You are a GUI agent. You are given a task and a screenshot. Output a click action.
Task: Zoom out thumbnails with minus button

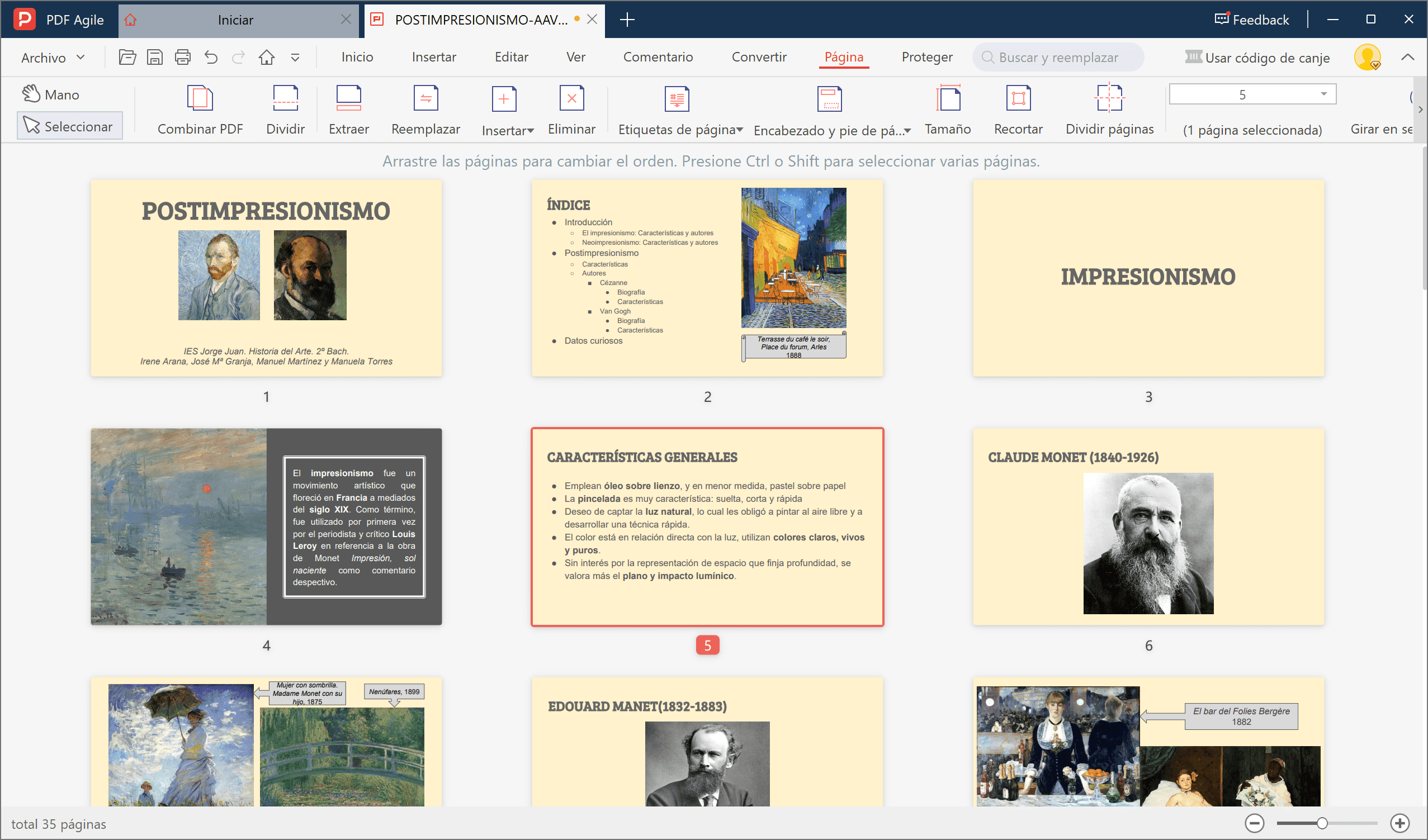[x=1255, y=823]
